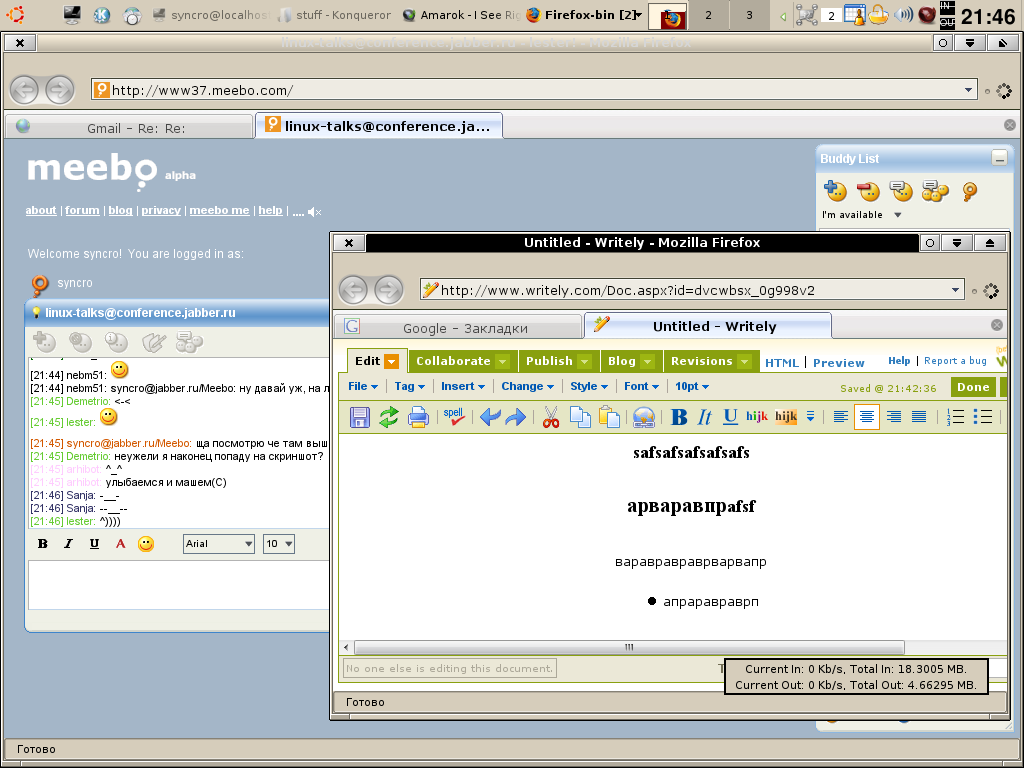Click the volume speaker icon in system tray
1024x768 pixels.
(903, 14)
